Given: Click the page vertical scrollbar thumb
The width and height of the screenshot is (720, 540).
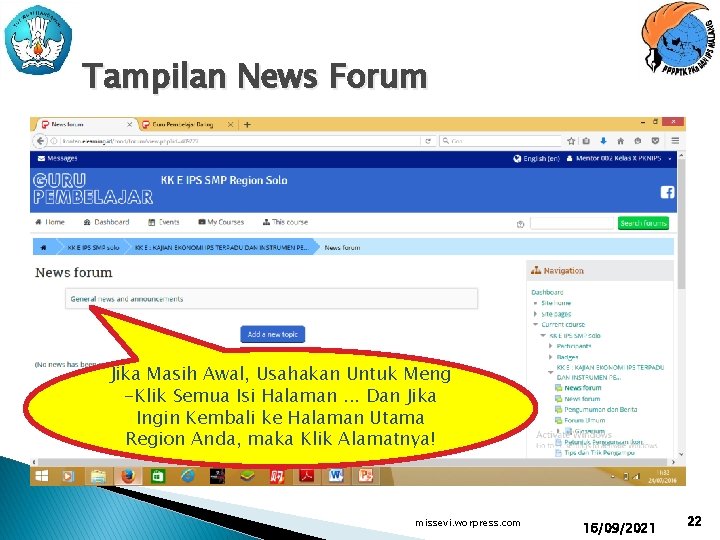Looking at the screenshot, I should [681, 225].
